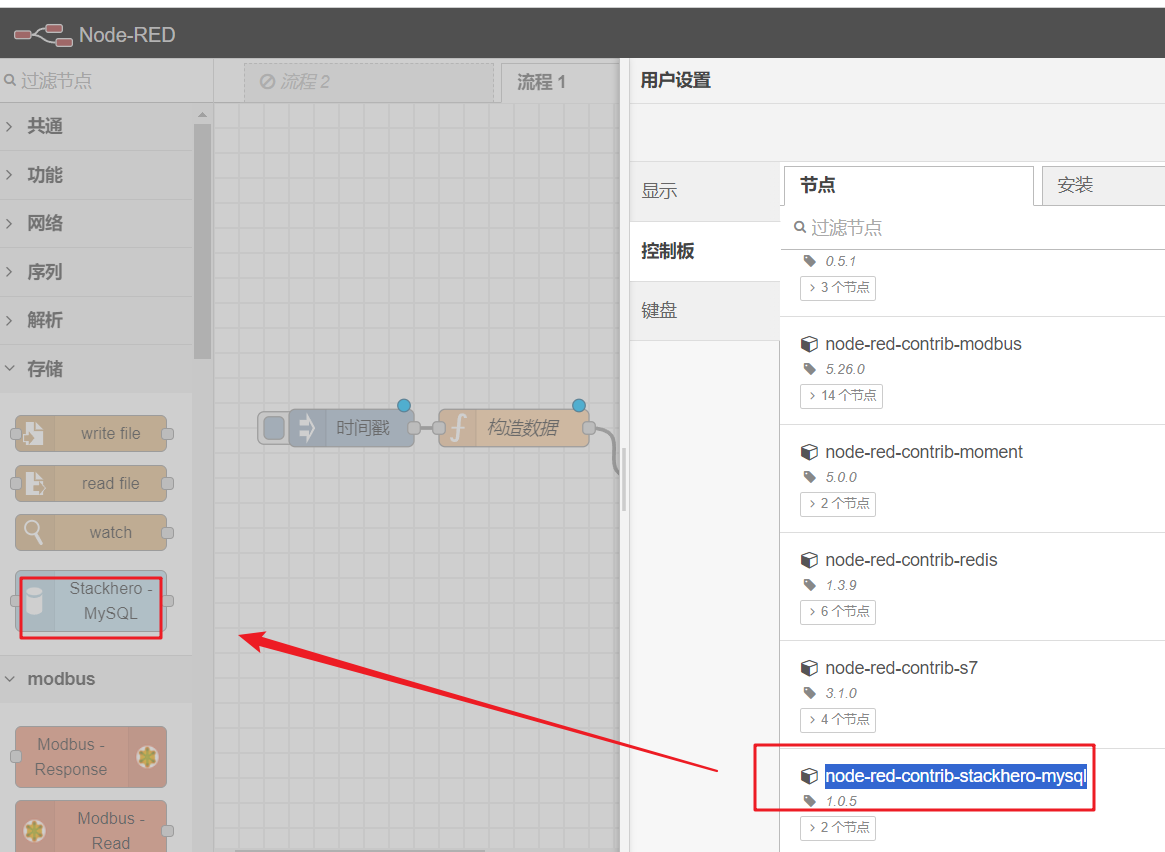
Task: Click the package icon for node-red-contrib-stackhero-mysql
Action: pos(809,775)
